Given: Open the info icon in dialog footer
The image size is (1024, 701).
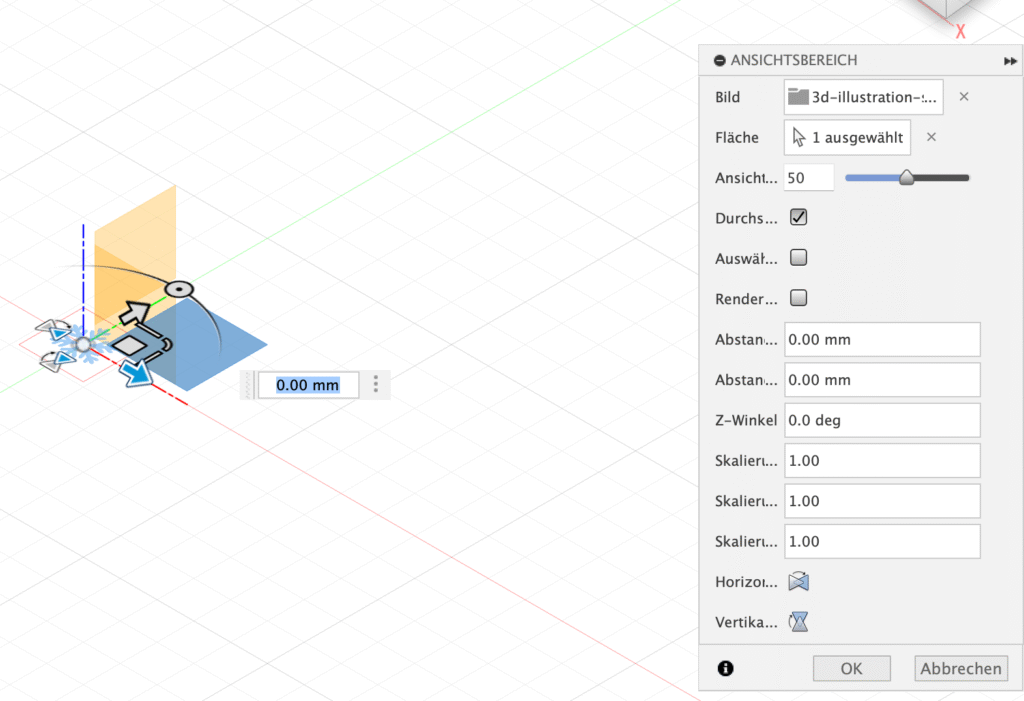Looking at the screenshot, I should (x=725, y=668).
